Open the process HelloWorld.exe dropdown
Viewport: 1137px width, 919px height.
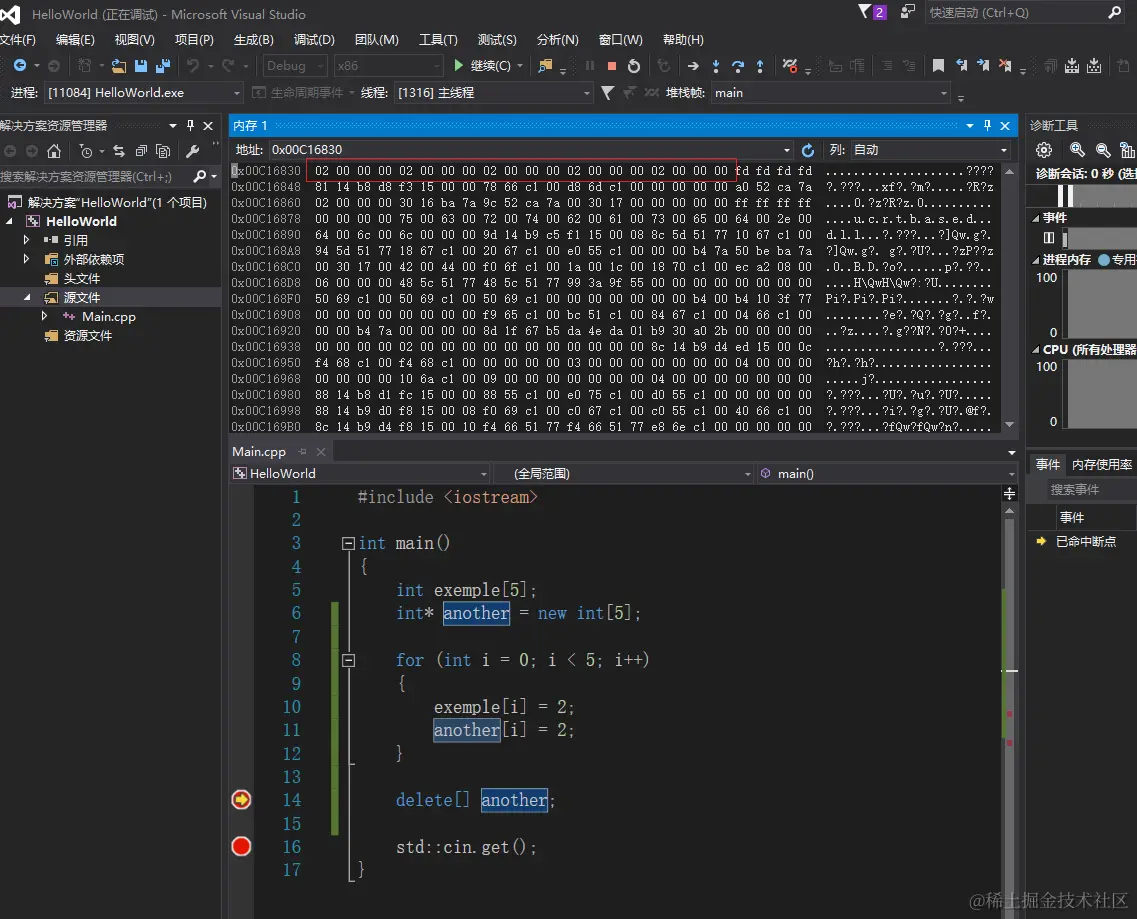pyautogui.click(x=143, y=93)
